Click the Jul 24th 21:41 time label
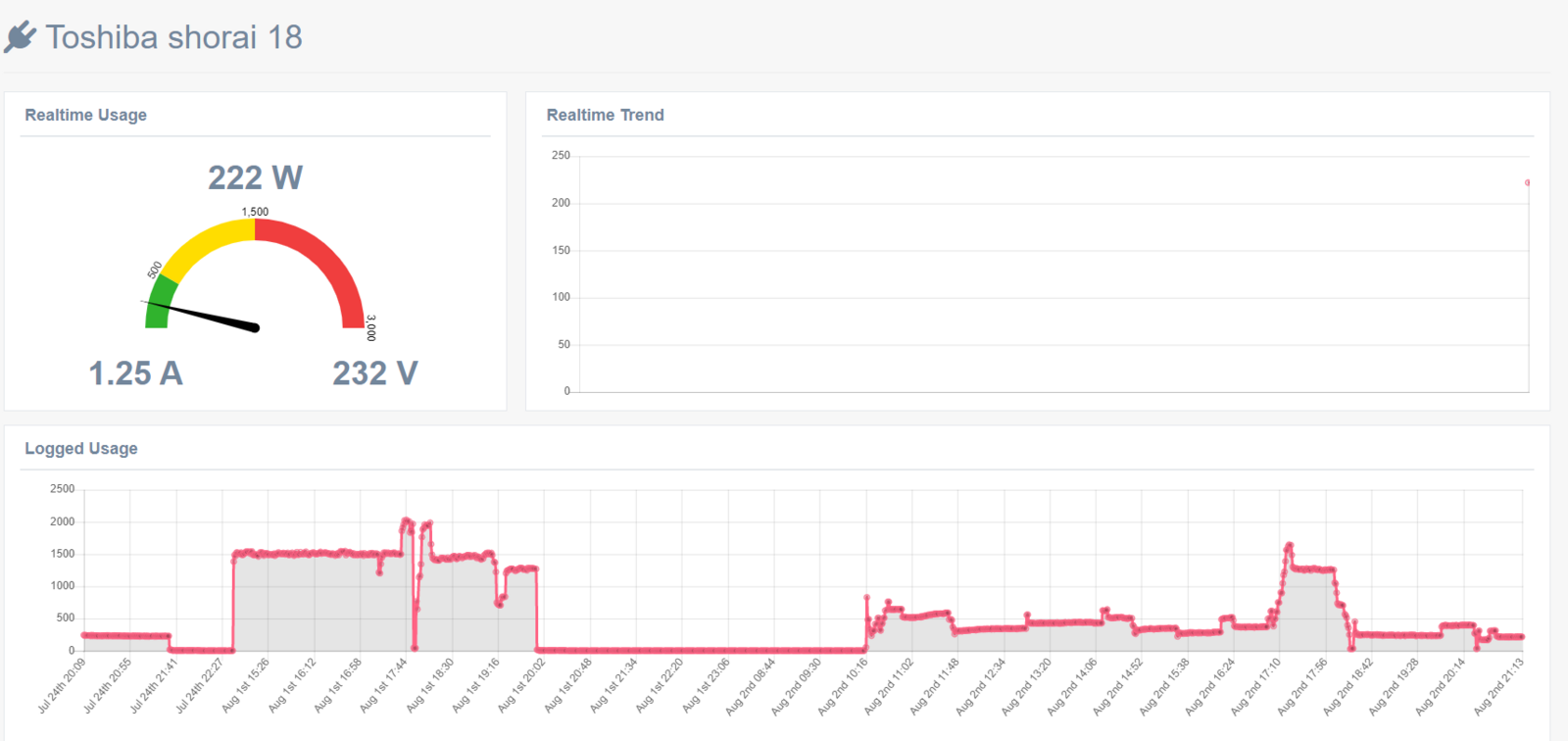Screen dimensions: 1568x741 pos(154,685)
